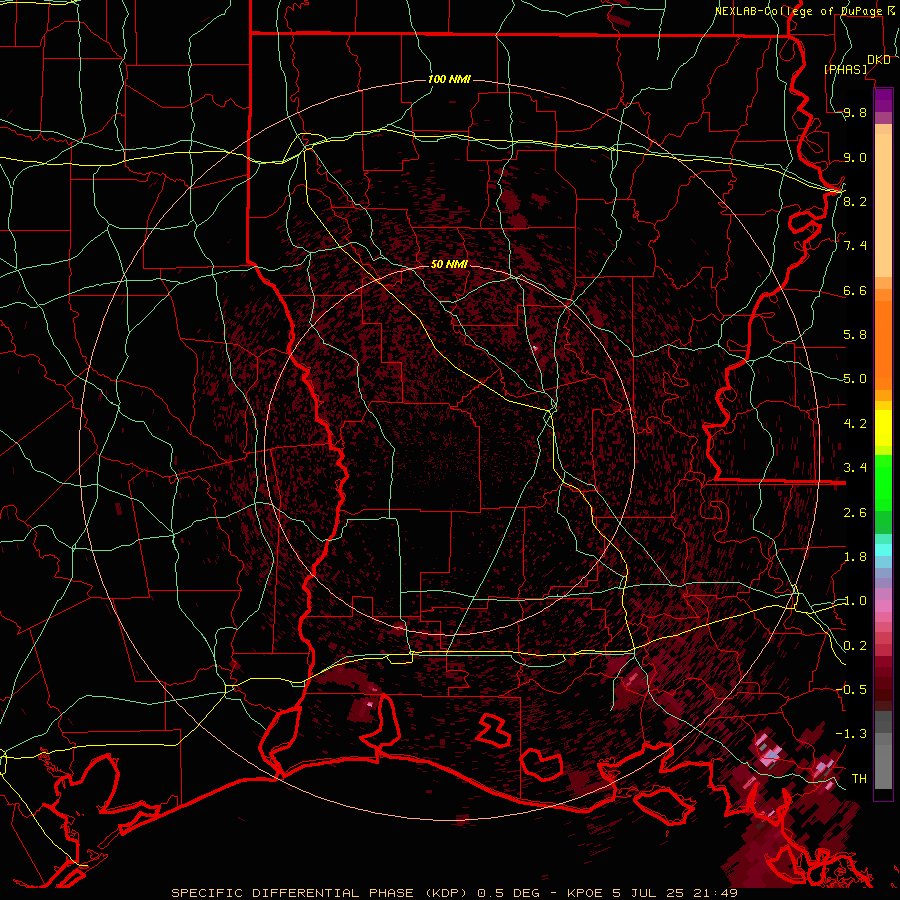Click the TH label on the color scale
The width and height of the screenshot is (900, 900).
(x=859, y=779)
